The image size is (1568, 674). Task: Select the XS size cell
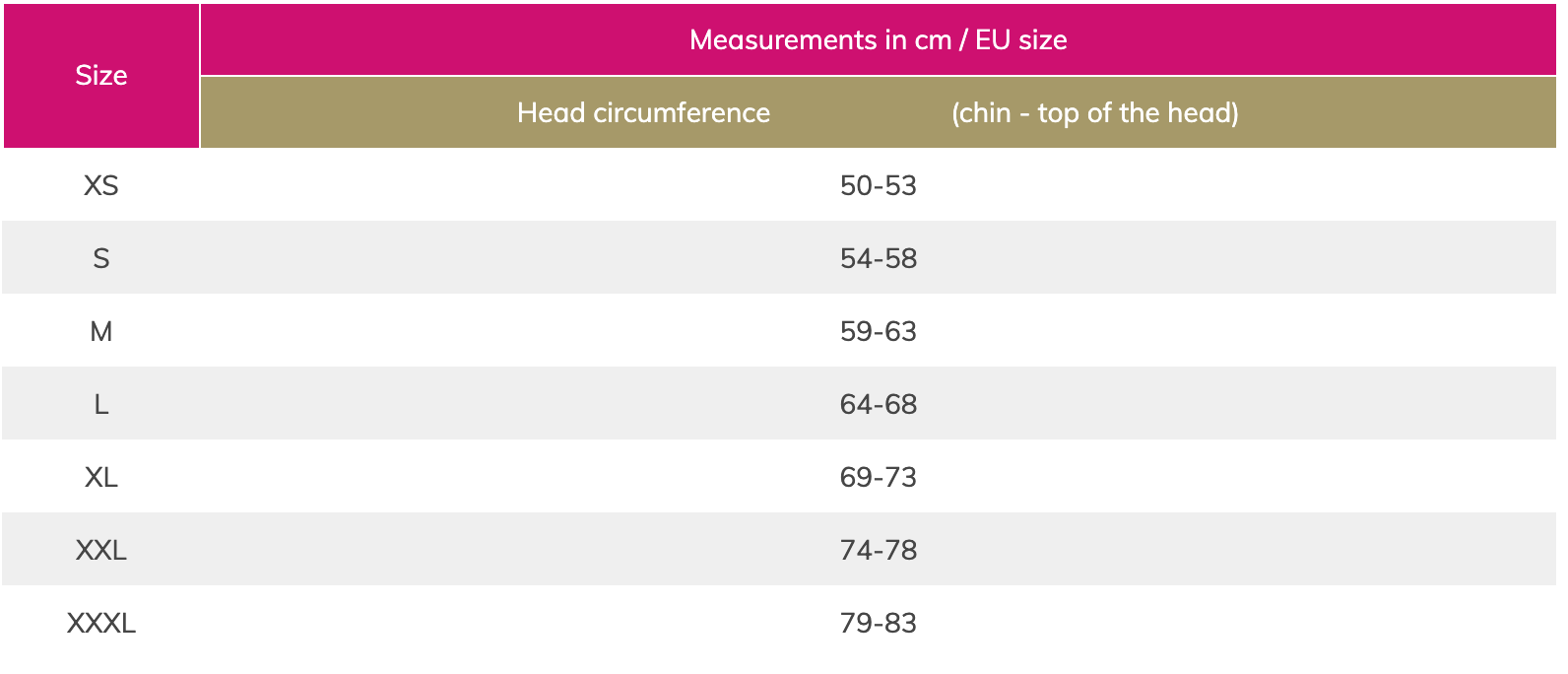[101, 185]
